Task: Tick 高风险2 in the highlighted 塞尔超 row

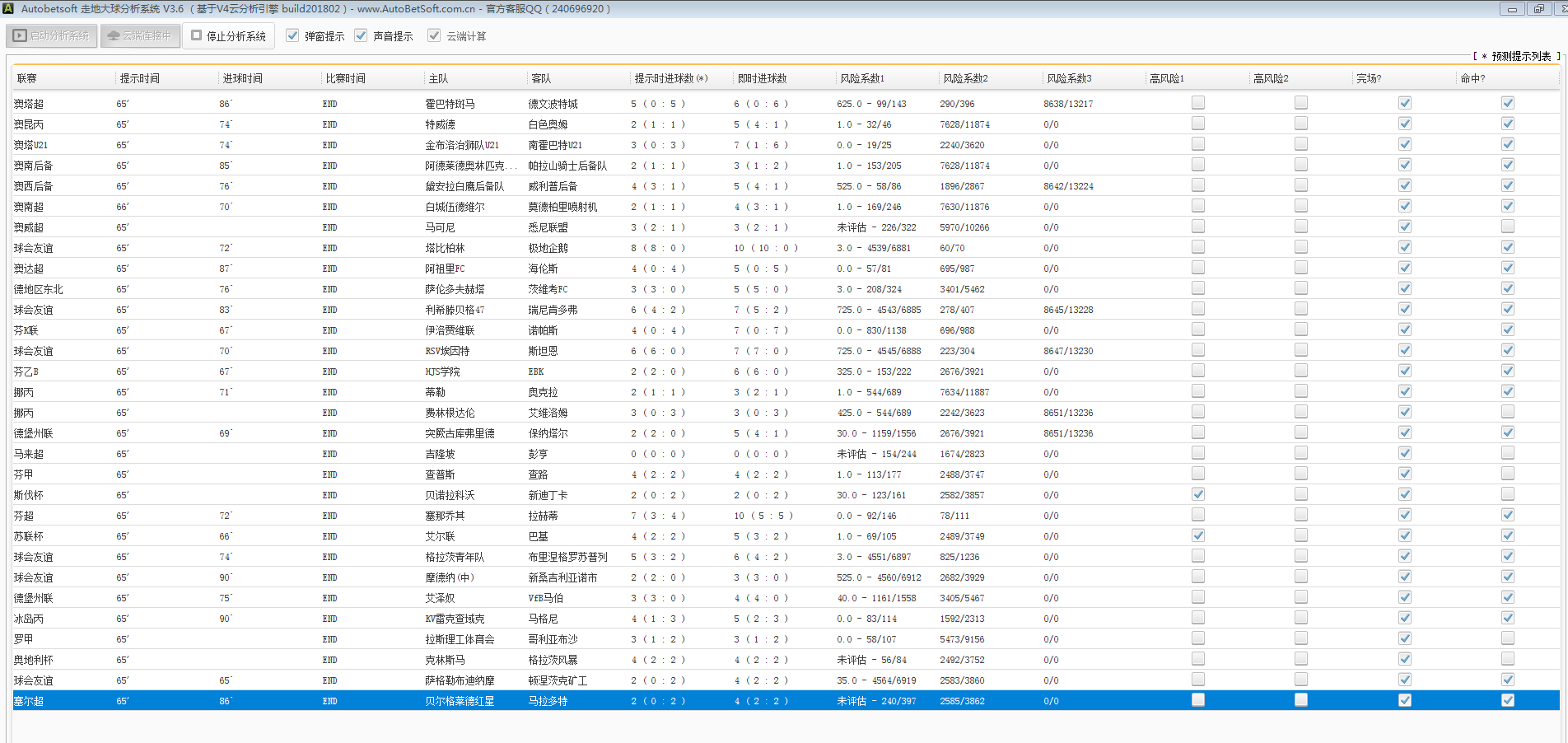Action: [x=1301, y=700]
